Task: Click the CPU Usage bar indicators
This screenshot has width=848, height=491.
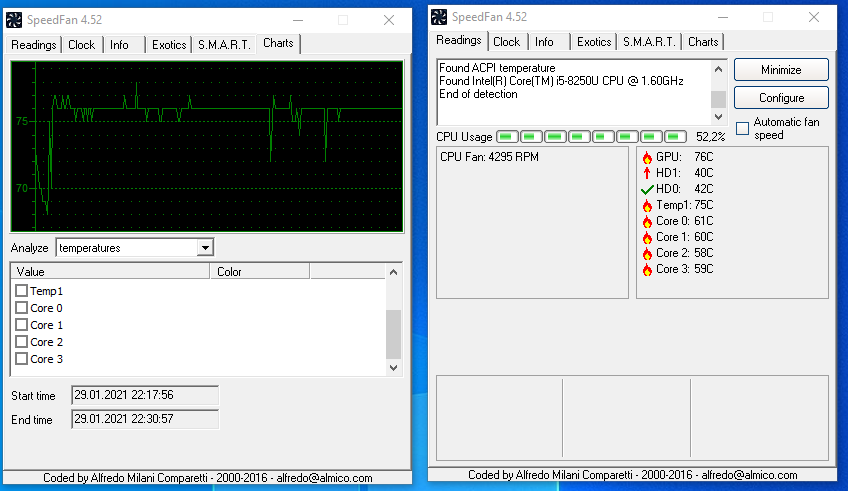Action: (x=591, y=137)
